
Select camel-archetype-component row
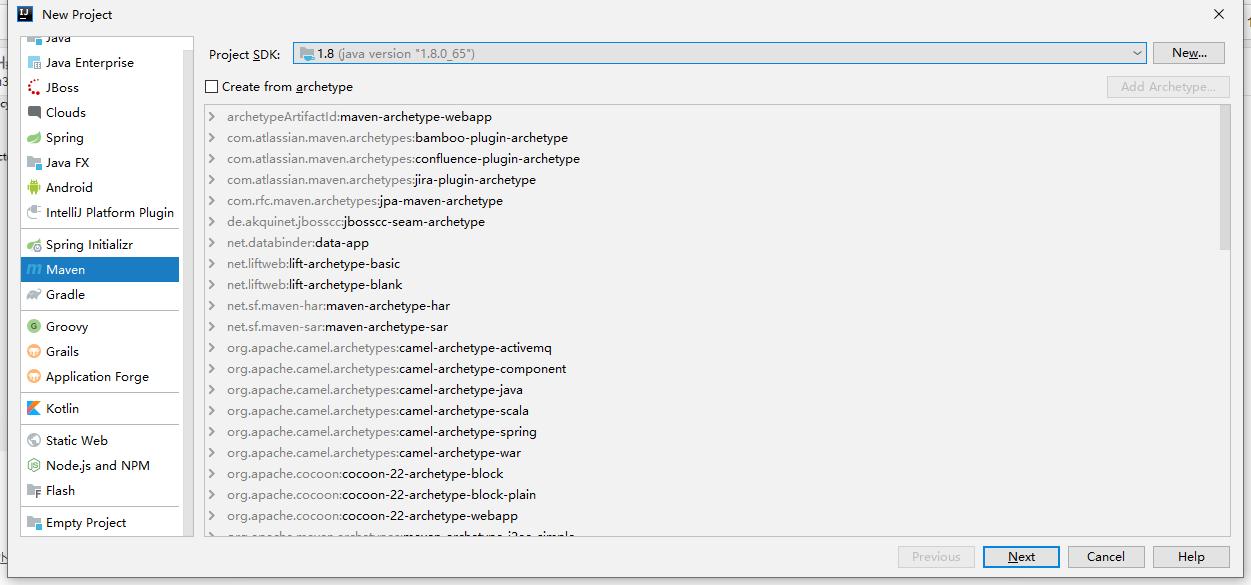[712, 369]
